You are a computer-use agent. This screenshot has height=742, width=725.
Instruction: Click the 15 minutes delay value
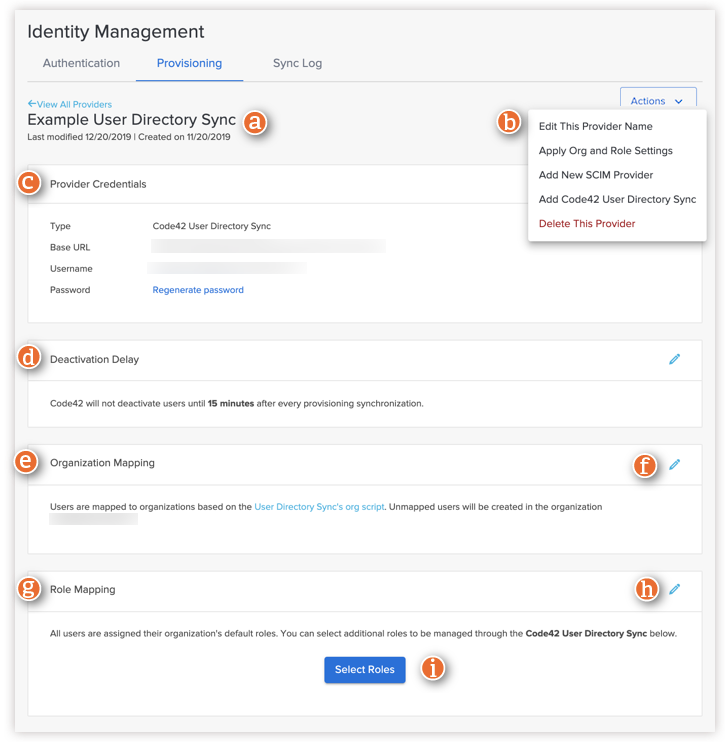[231, 404]
